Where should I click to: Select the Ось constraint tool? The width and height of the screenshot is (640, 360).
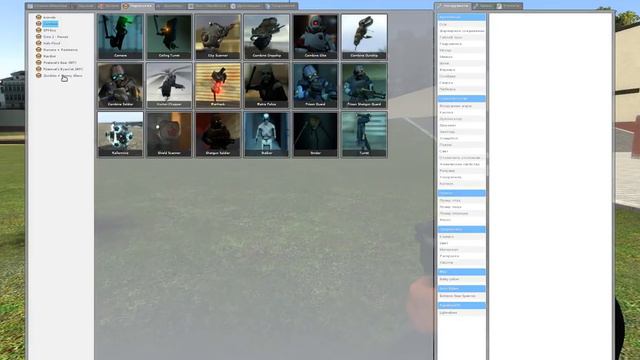pos(461,24)
